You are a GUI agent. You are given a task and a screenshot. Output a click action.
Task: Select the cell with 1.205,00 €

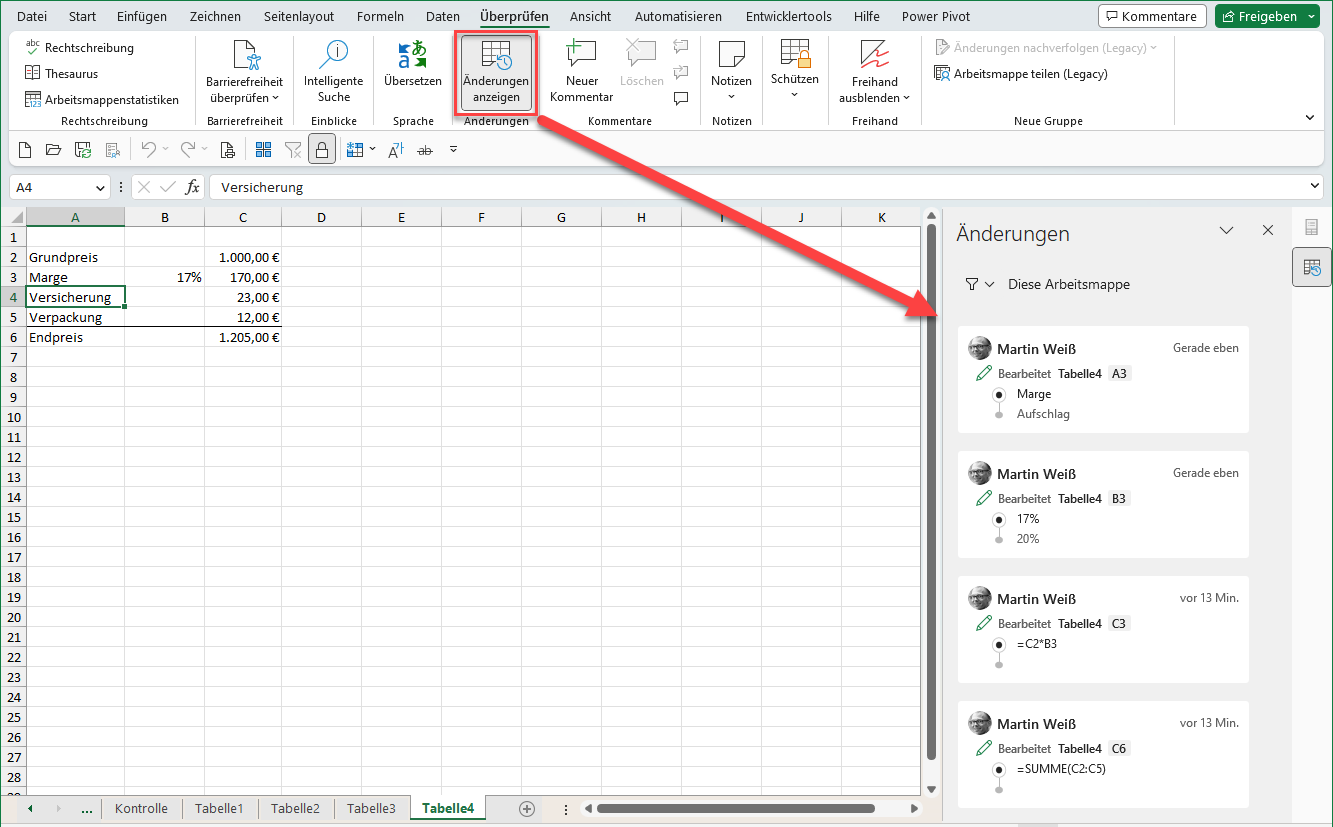[243, 337]
